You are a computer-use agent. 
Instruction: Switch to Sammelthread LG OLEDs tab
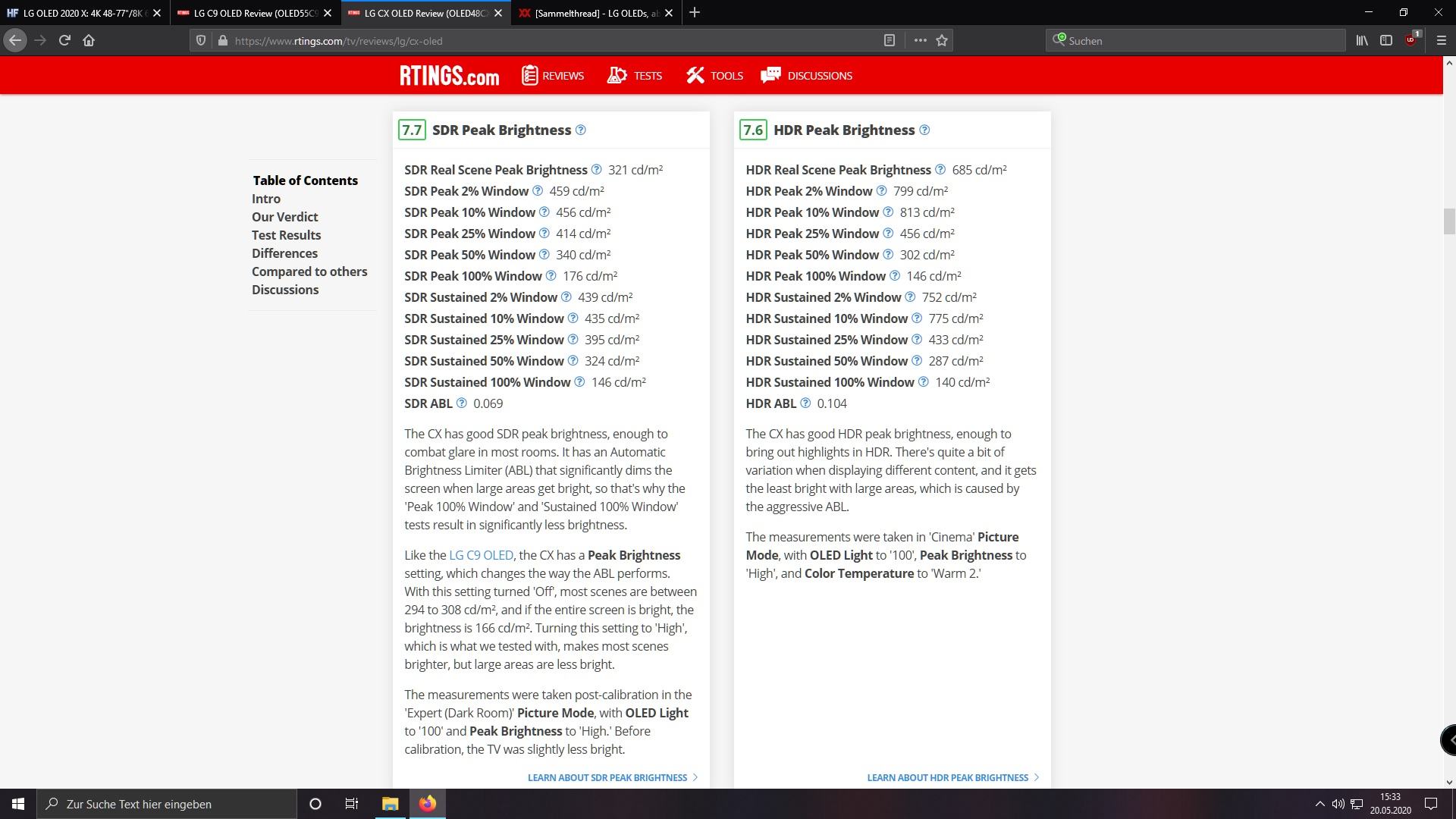[x=596, y=13]
